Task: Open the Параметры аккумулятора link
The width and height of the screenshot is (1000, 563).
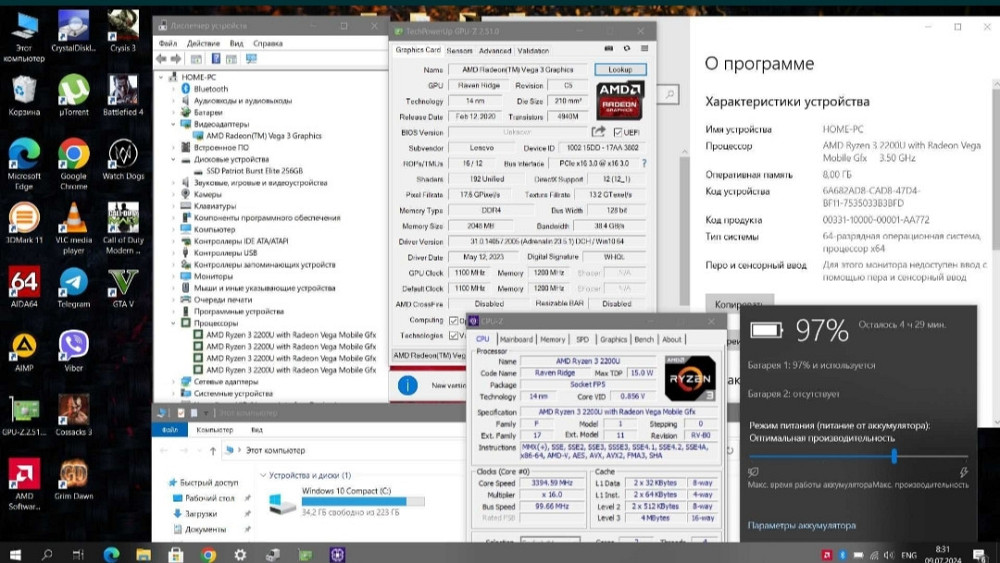Action: tap(802, 525)
